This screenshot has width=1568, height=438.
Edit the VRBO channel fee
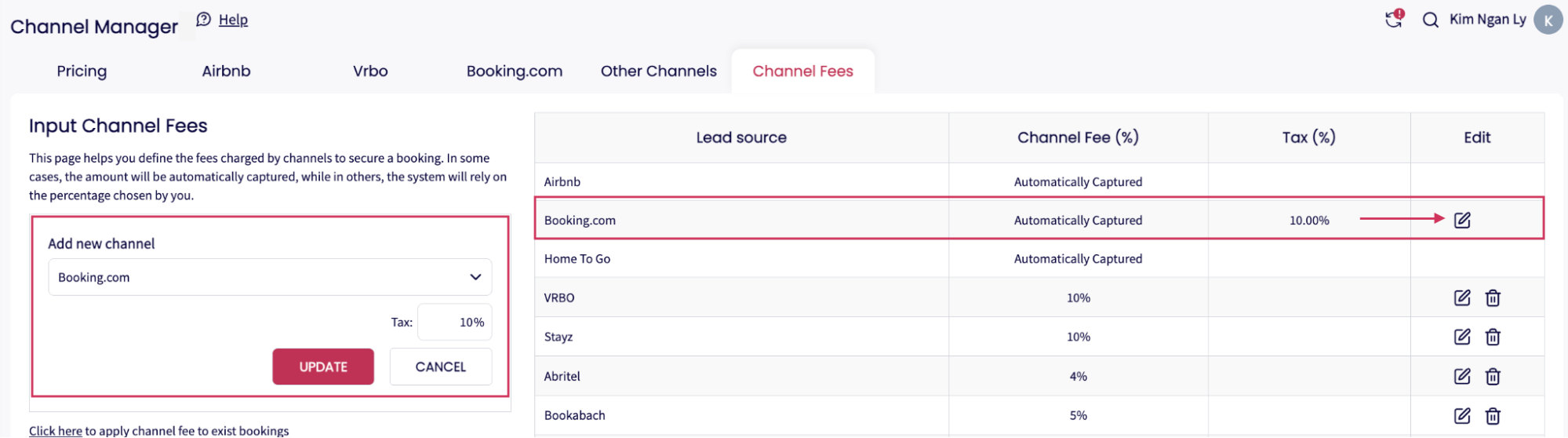(x=1462, y=297)
